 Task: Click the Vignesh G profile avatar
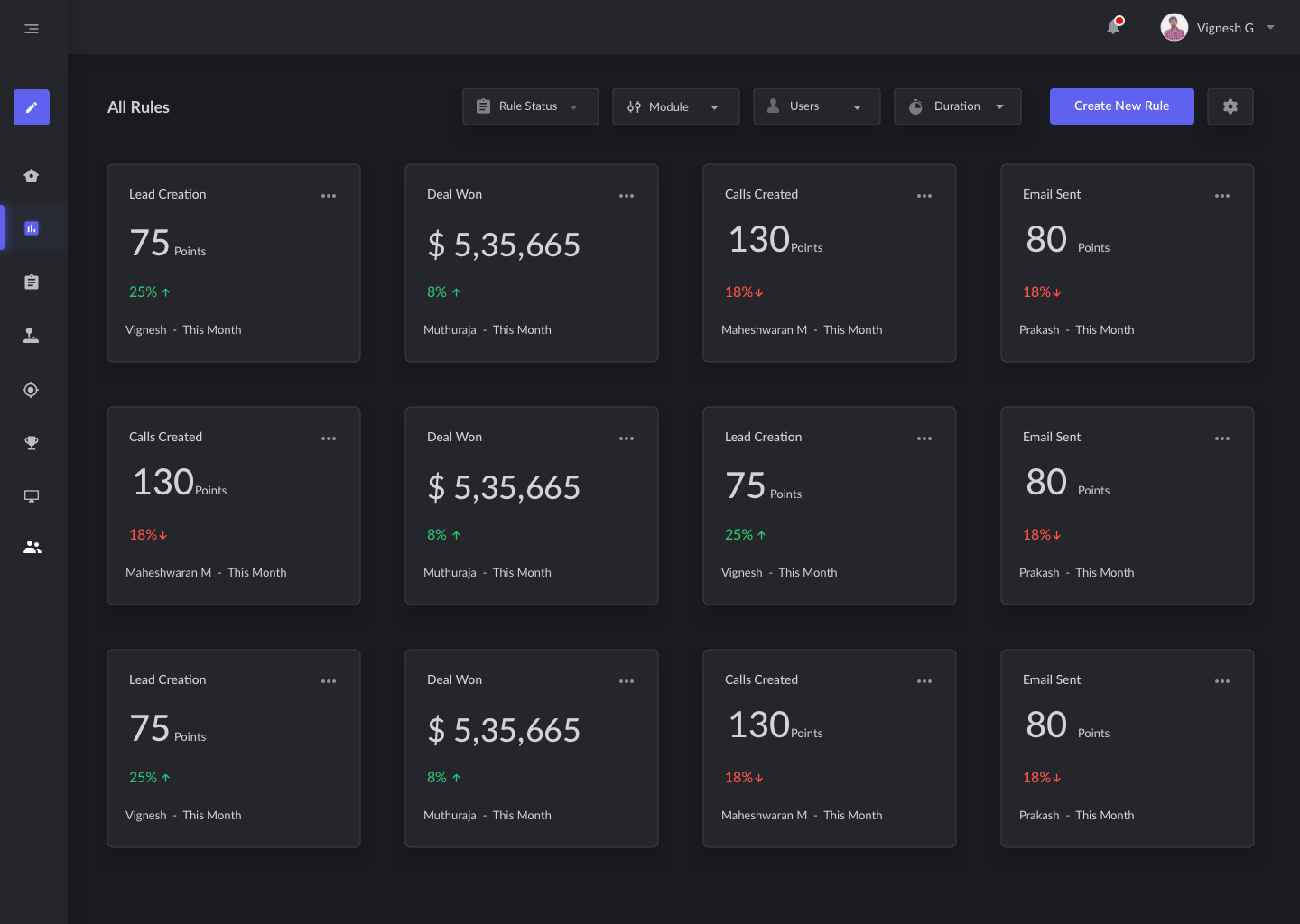tap(1174, 28)
